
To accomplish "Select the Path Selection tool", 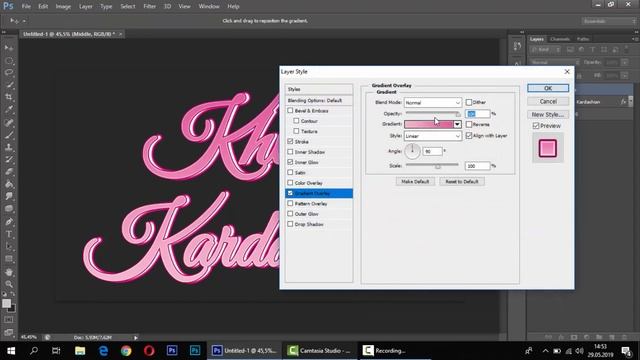I will coord(9,246).
